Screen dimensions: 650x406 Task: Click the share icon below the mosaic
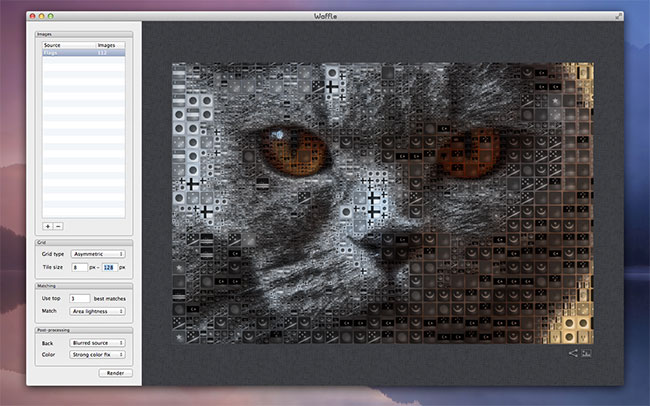coord(572,352)
